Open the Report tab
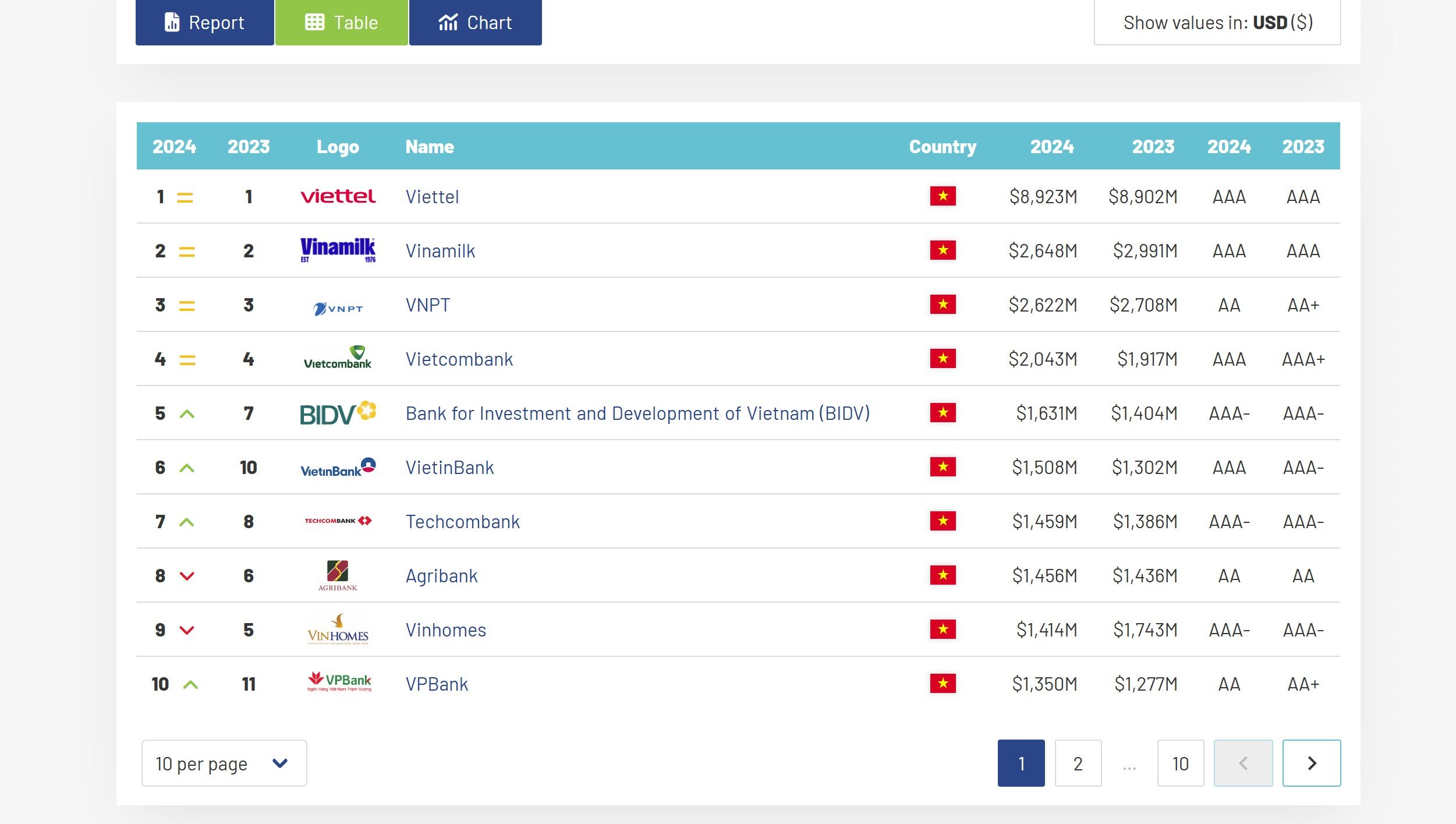 point(204,22)
